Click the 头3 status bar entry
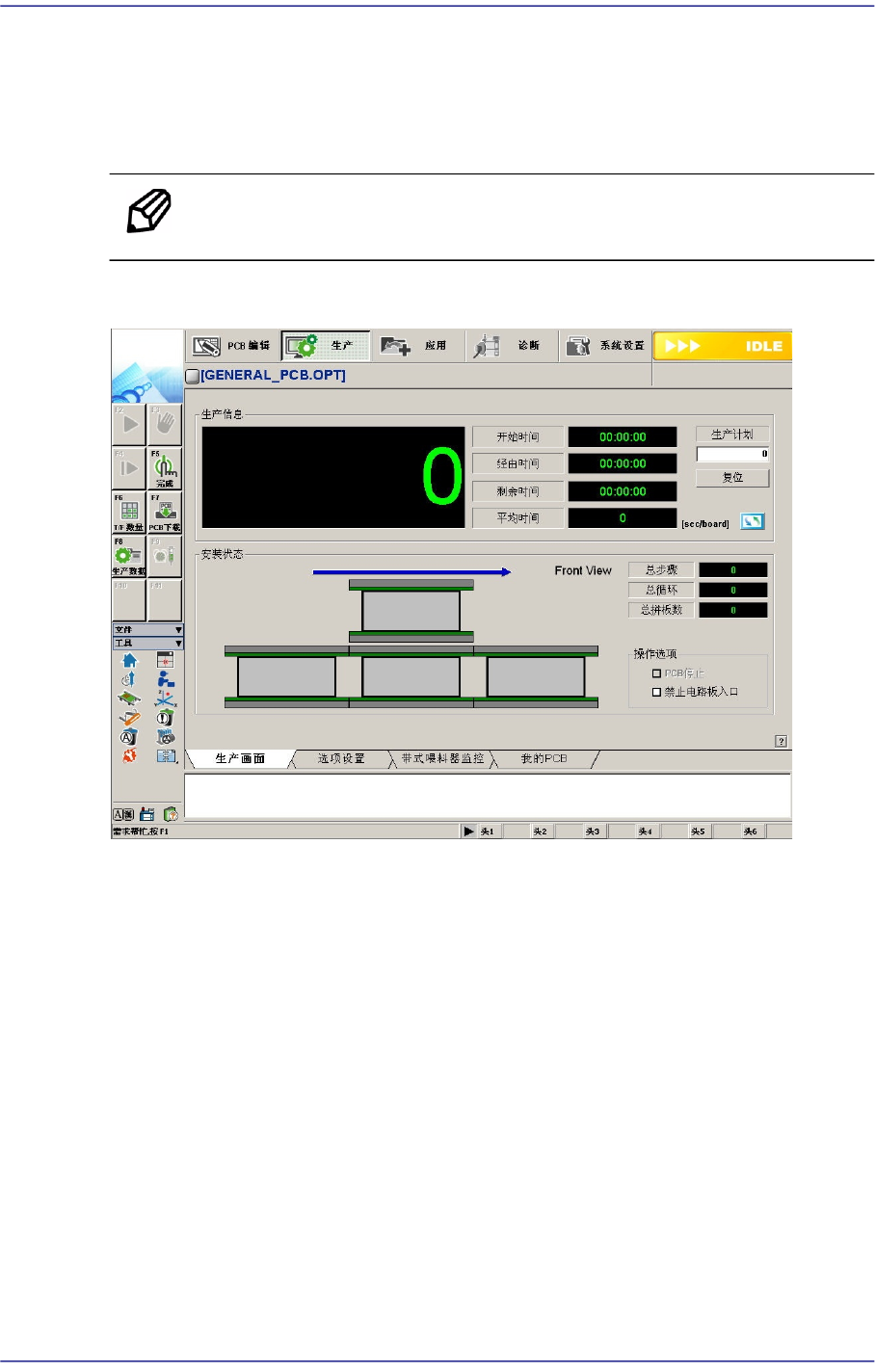This screenshot has width=875, height=1372. pyautogui.click(x=593, y=831)
